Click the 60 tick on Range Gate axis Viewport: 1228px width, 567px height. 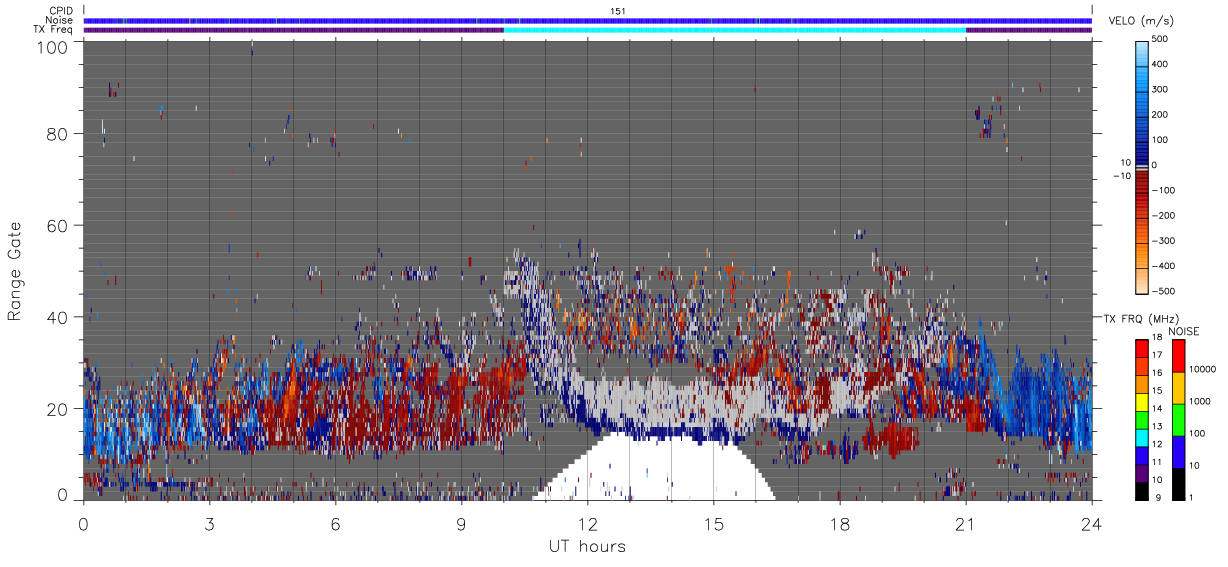[x=57, y=226]
